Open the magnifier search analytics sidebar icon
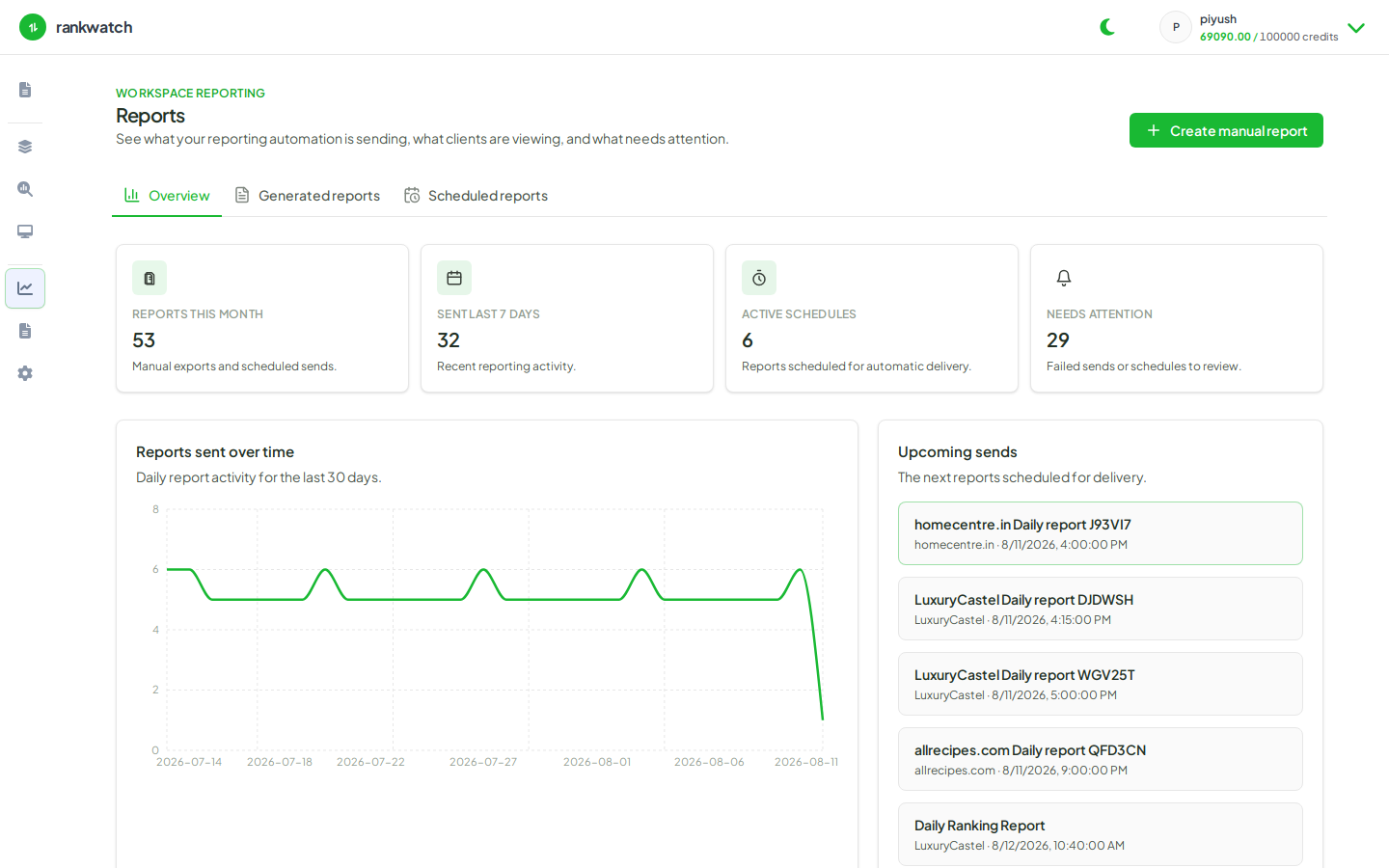Image resolution: width=1389 pixels, height=868 pixels. coord(25,189)
